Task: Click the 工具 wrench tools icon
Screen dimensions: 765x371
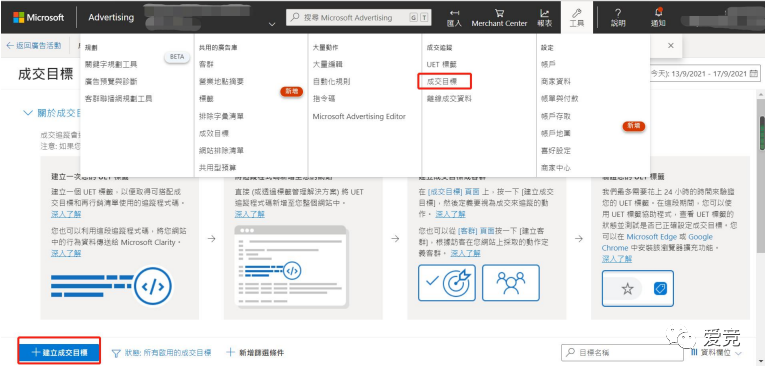Action: (577, 13)
